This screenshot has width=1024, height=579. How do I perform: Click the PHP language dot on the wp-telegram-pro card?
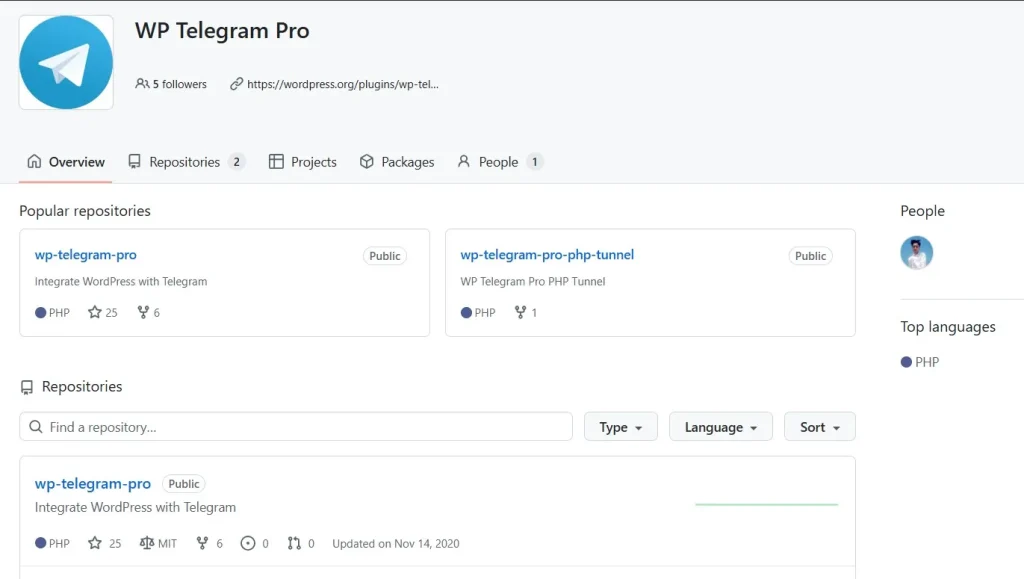tap(40, 313)
